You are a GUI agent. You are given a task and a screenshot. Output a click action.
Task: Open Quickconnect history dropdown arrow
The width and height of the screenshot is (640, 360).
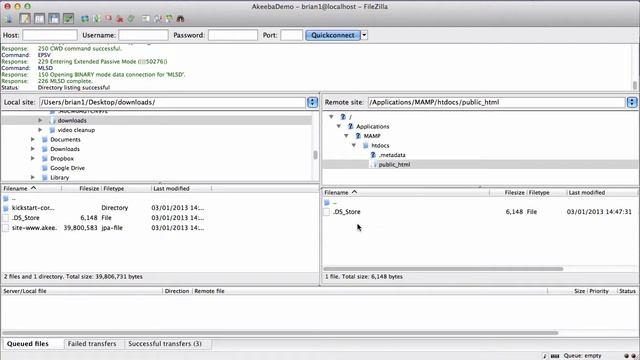pyautogui.click(x=364, y=35)
